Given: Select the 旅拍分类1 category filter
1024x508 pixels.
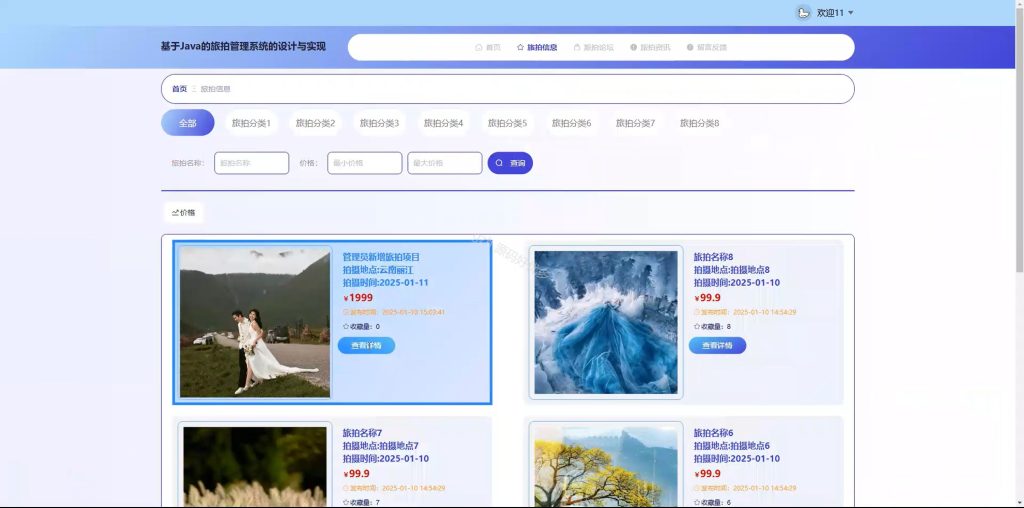Looking at the screenshot, I should point(251,123).
